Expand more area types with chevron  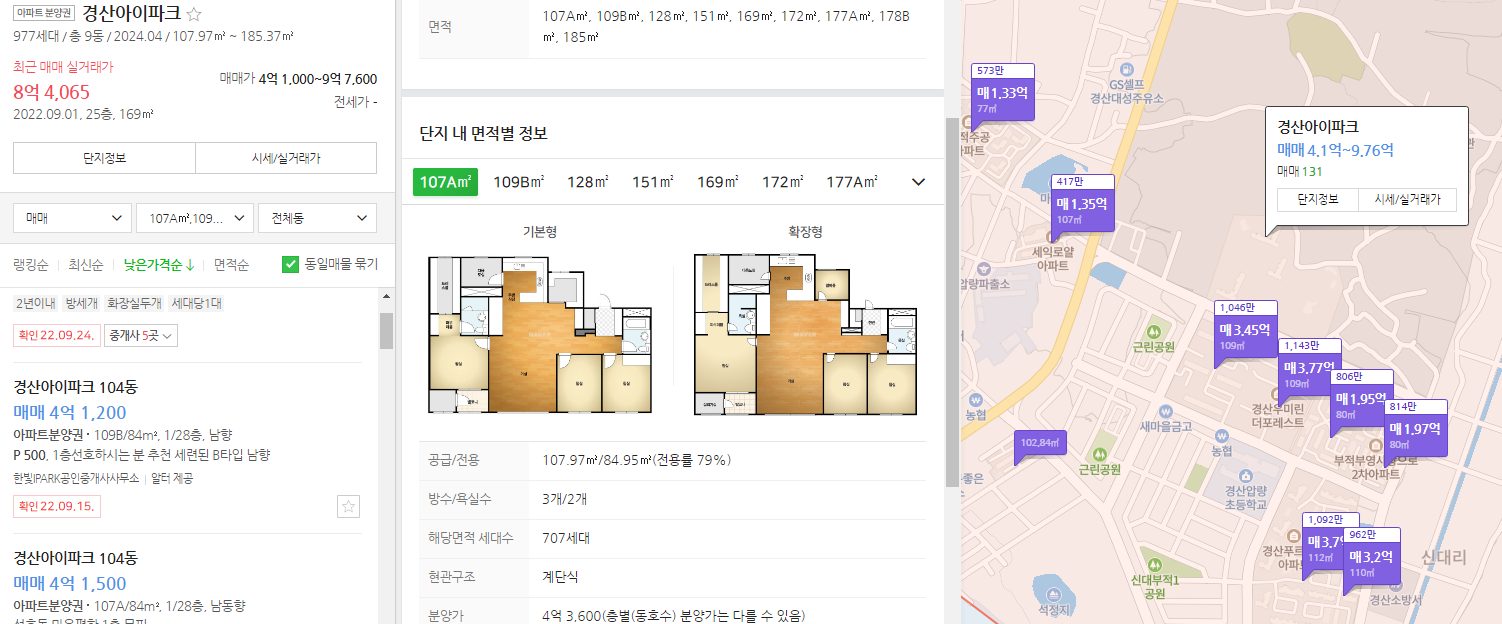tap(918, 182)
